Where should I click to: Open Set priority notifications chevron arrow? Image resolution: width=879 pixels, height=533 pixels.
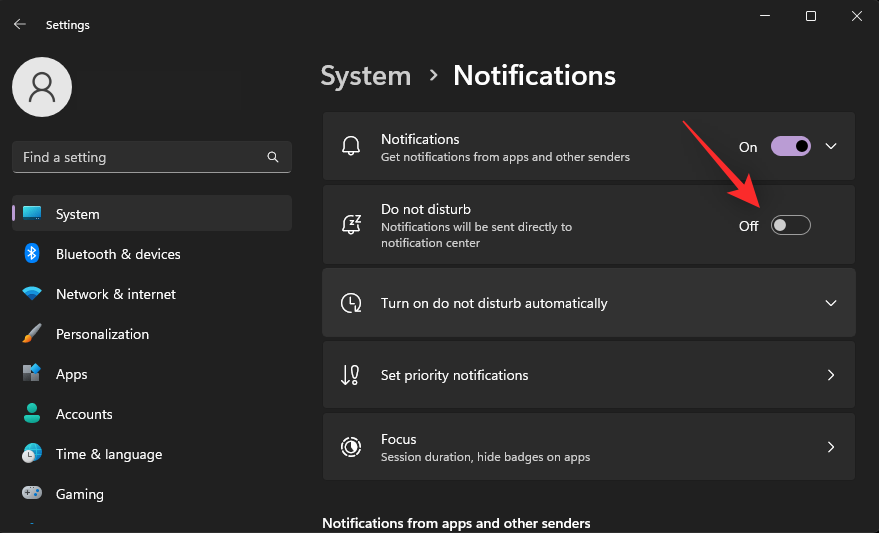coord(831,375)
